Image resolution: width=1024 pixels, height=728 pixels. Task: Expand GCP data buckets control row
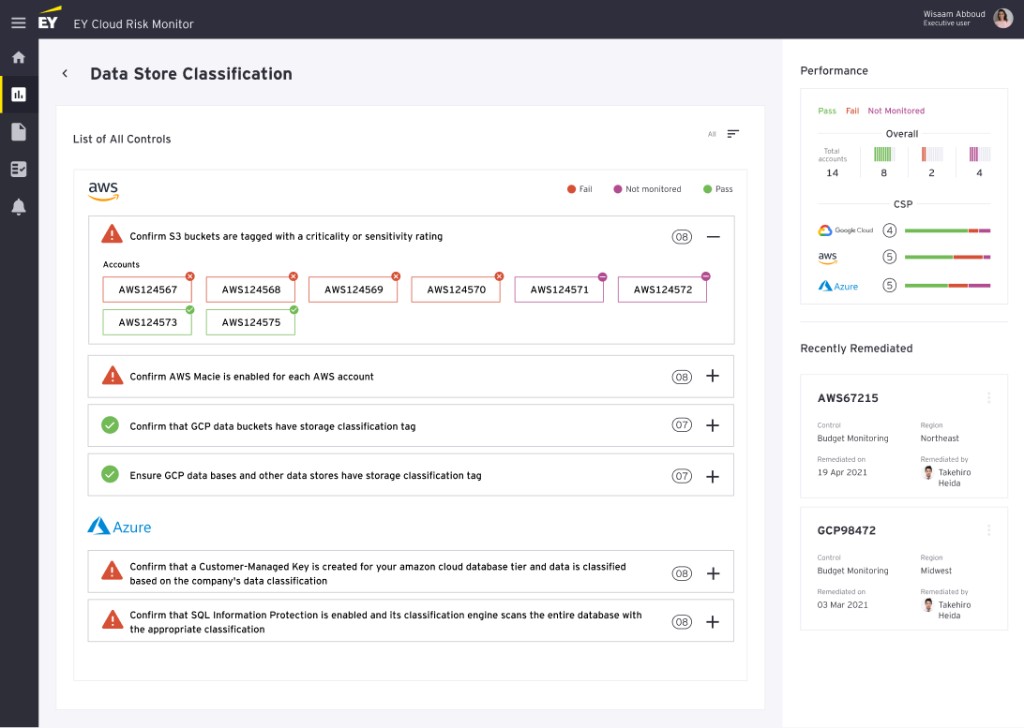(x=712, y=426)
